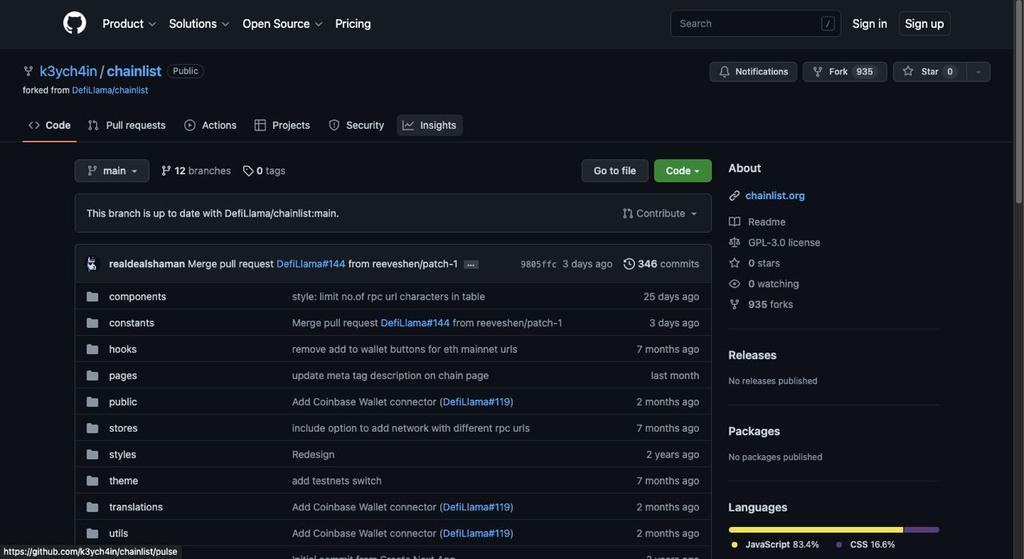Click the Fork 935 button
1024x559 pixels.
(x=844, y=72)
